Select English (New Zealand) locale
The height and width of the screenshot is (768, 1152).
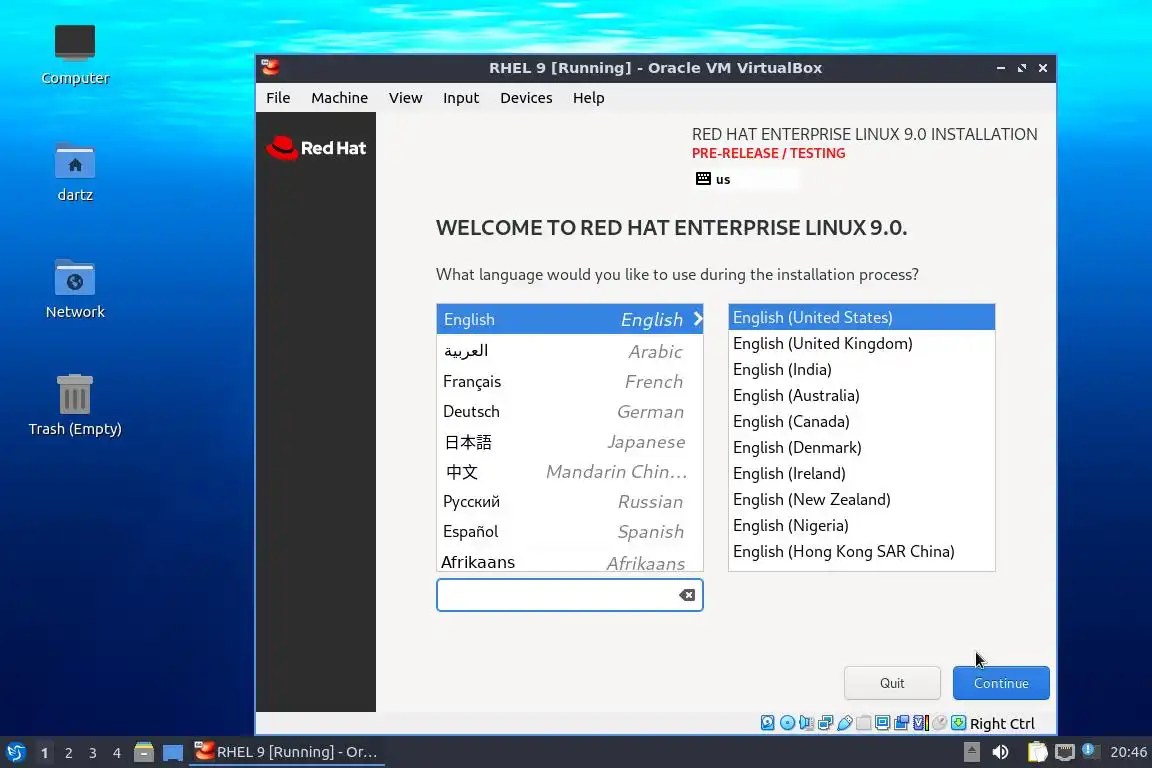[x=861, y=499]
